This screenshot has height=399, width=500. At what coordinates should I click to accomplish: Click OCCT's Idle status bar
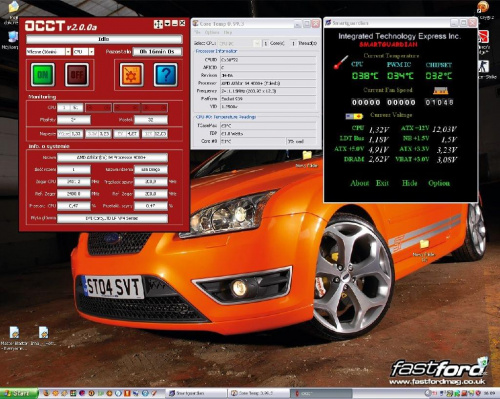(104, 39)
